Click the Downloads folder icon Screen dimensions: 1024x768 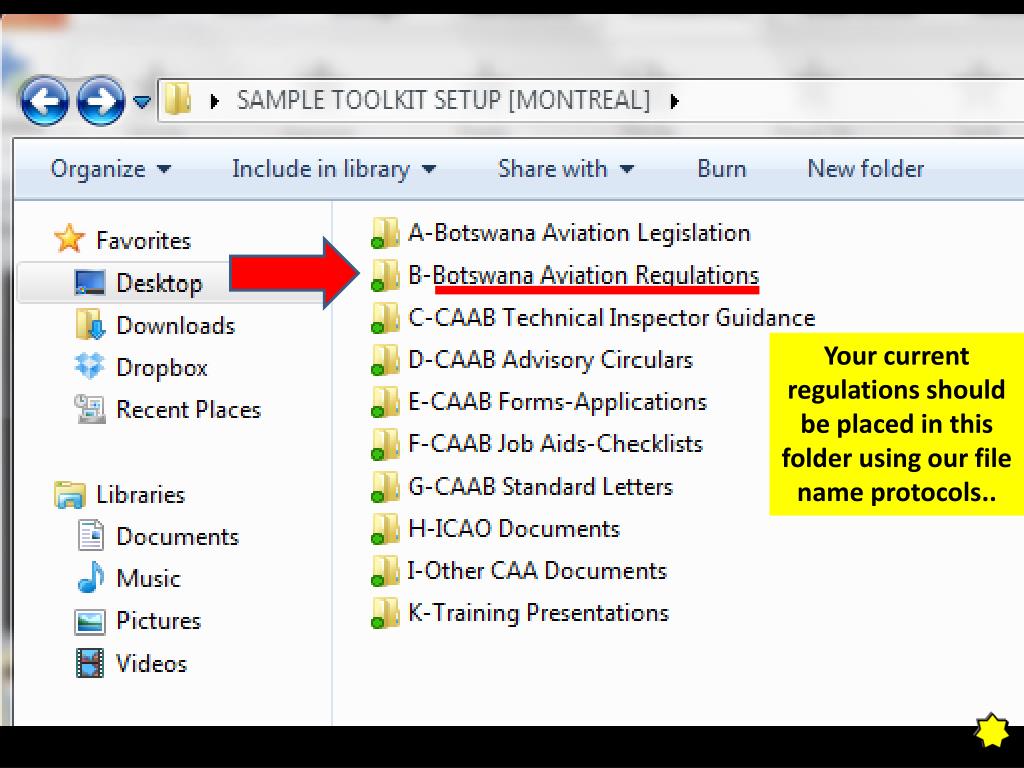tap(90, 325)
